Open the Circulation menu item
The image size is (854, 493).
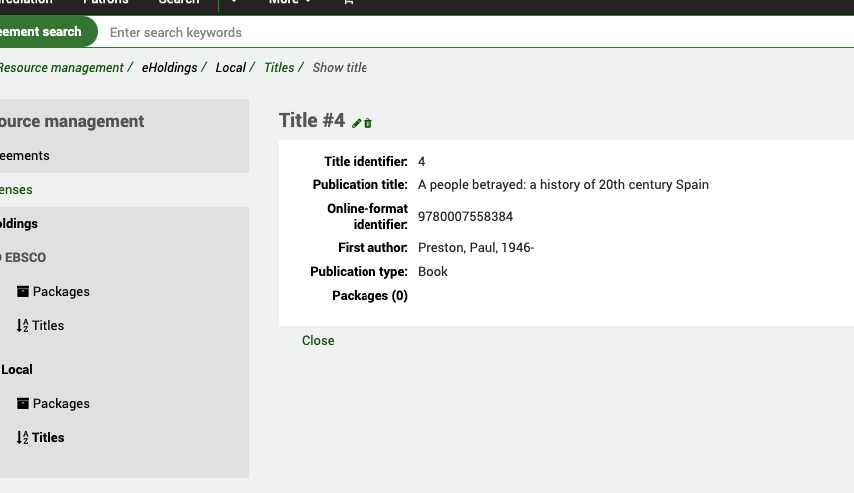25,3
